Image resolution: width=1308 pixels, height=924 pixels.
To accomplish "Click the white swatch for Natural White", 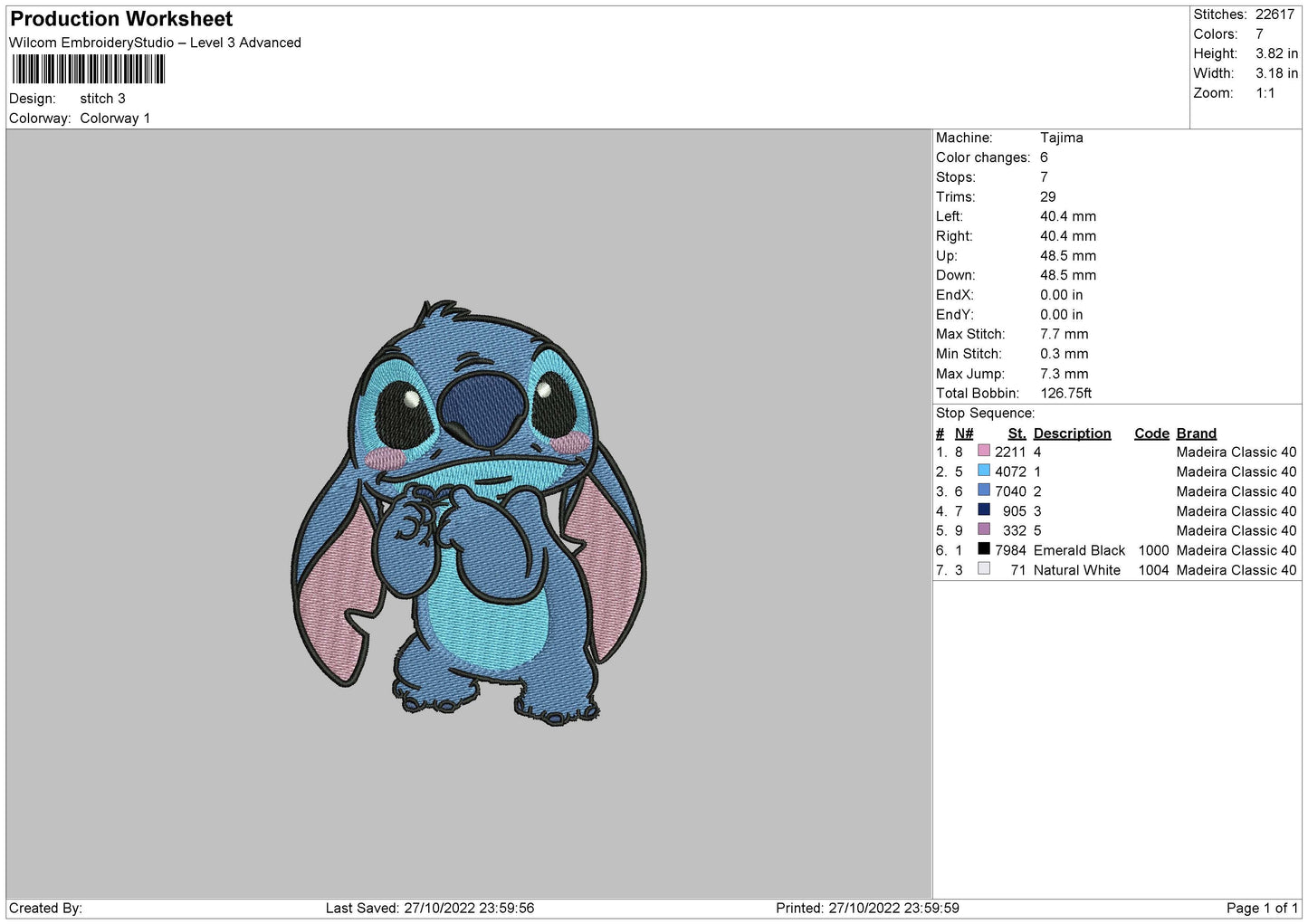I will point(984,569).
